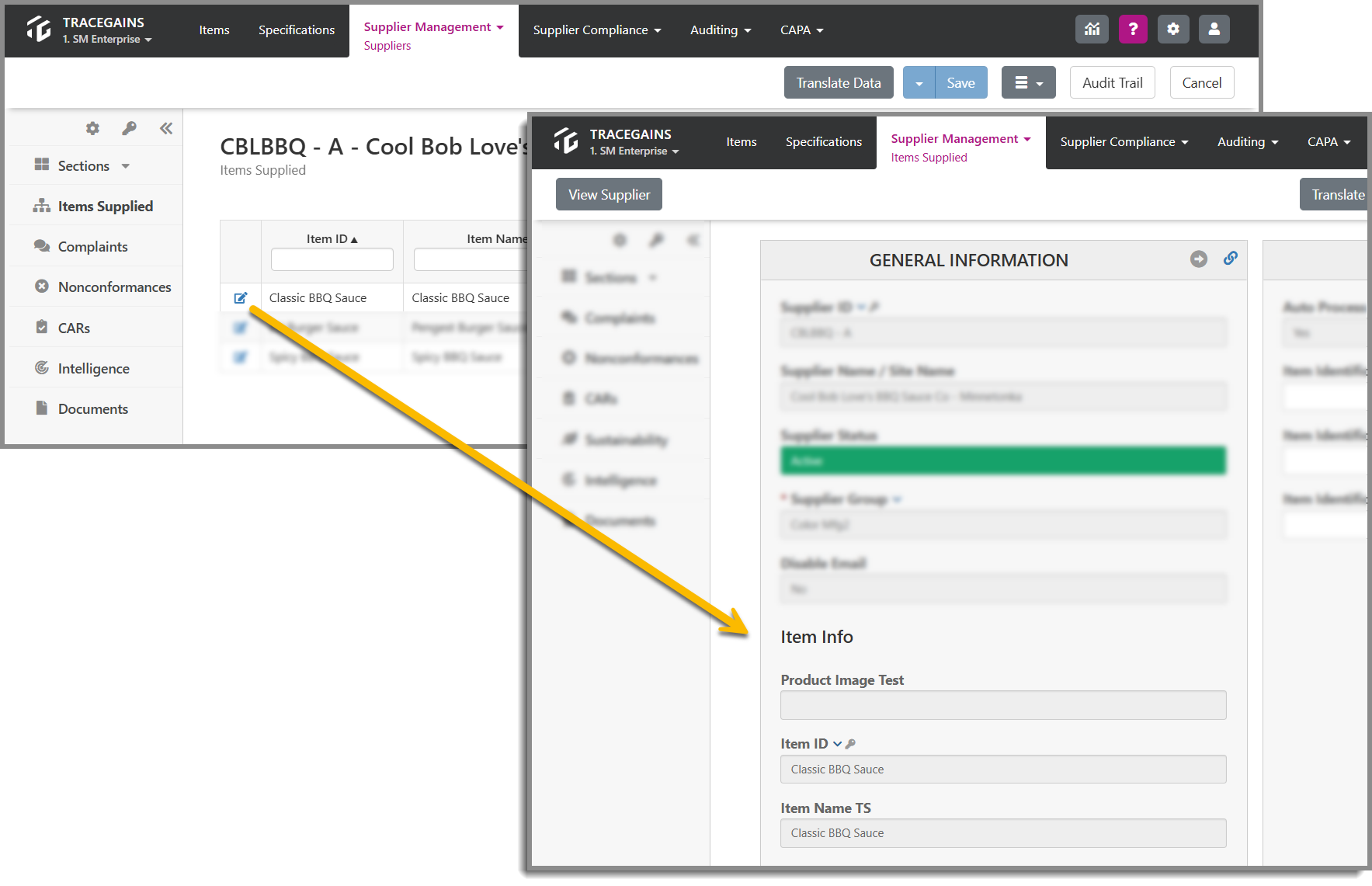Toggle the Item ID column sort arrow
This screenshot has width=1372, height=886.
(x=355, y=238)
